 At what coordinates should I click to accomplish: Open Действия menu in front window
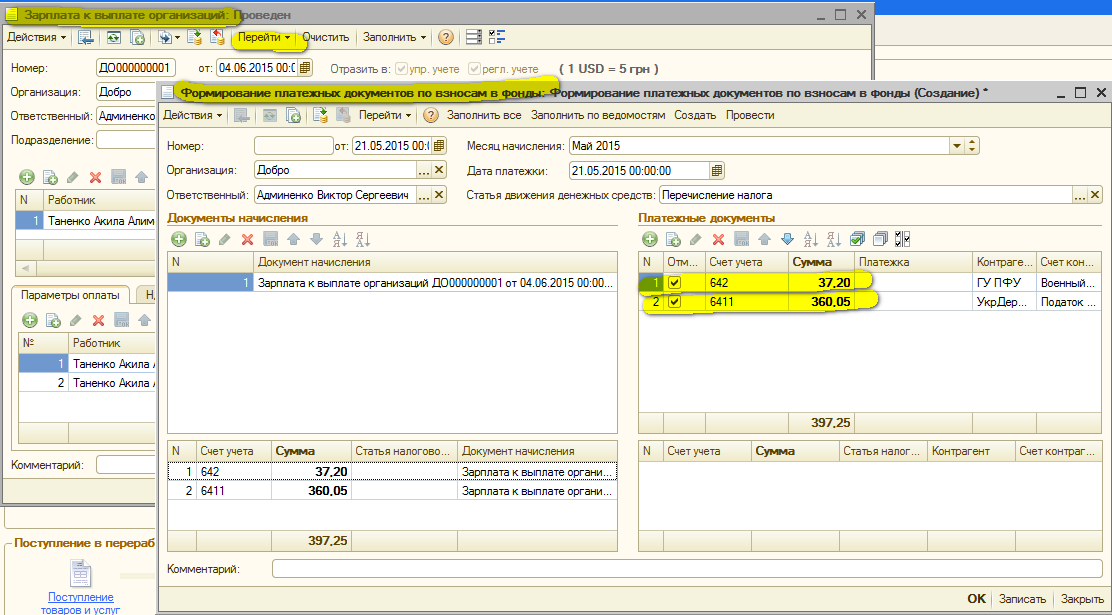(193, 115)
